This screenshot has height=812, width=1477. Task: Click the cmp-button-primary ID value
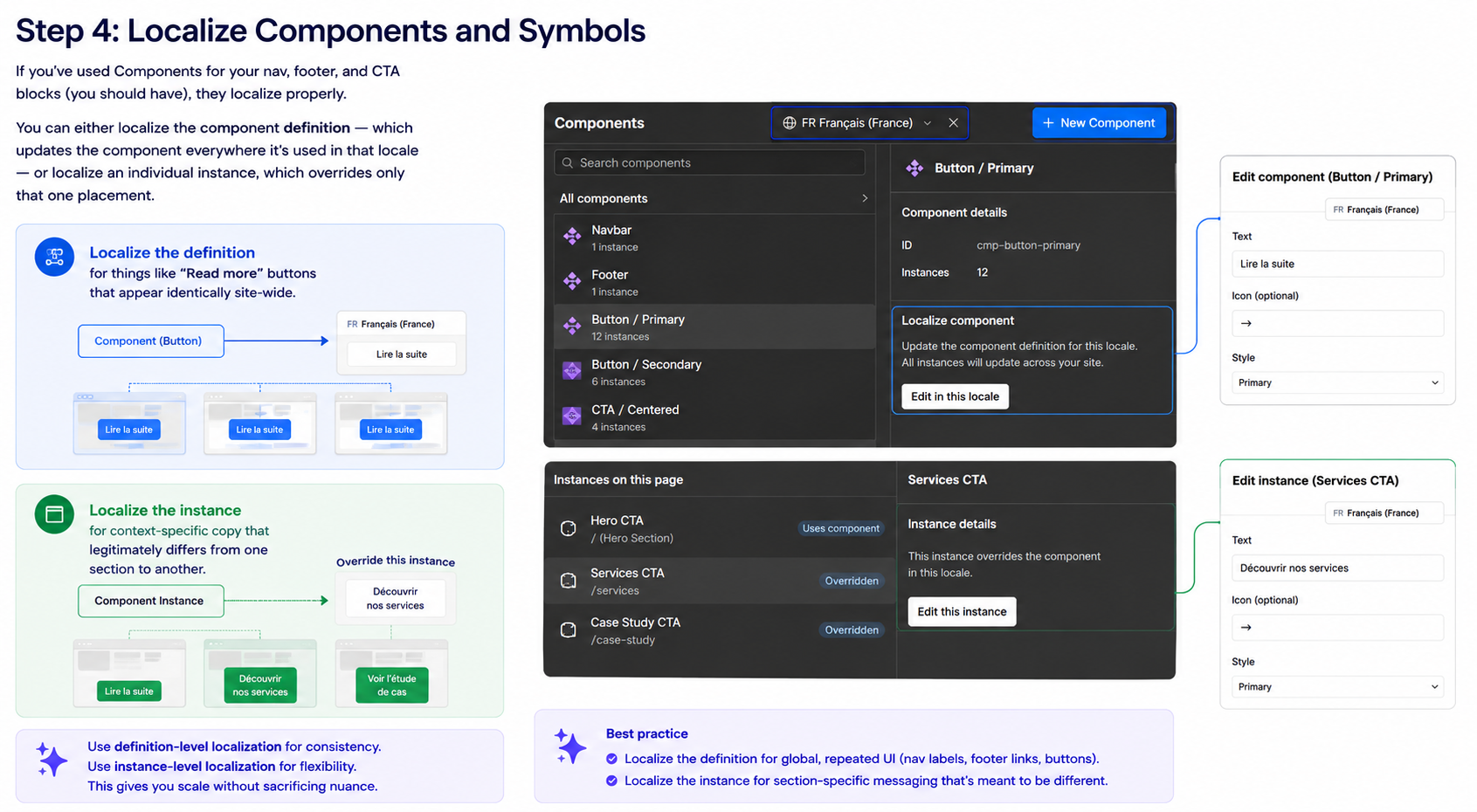(x=1028, y=245)
